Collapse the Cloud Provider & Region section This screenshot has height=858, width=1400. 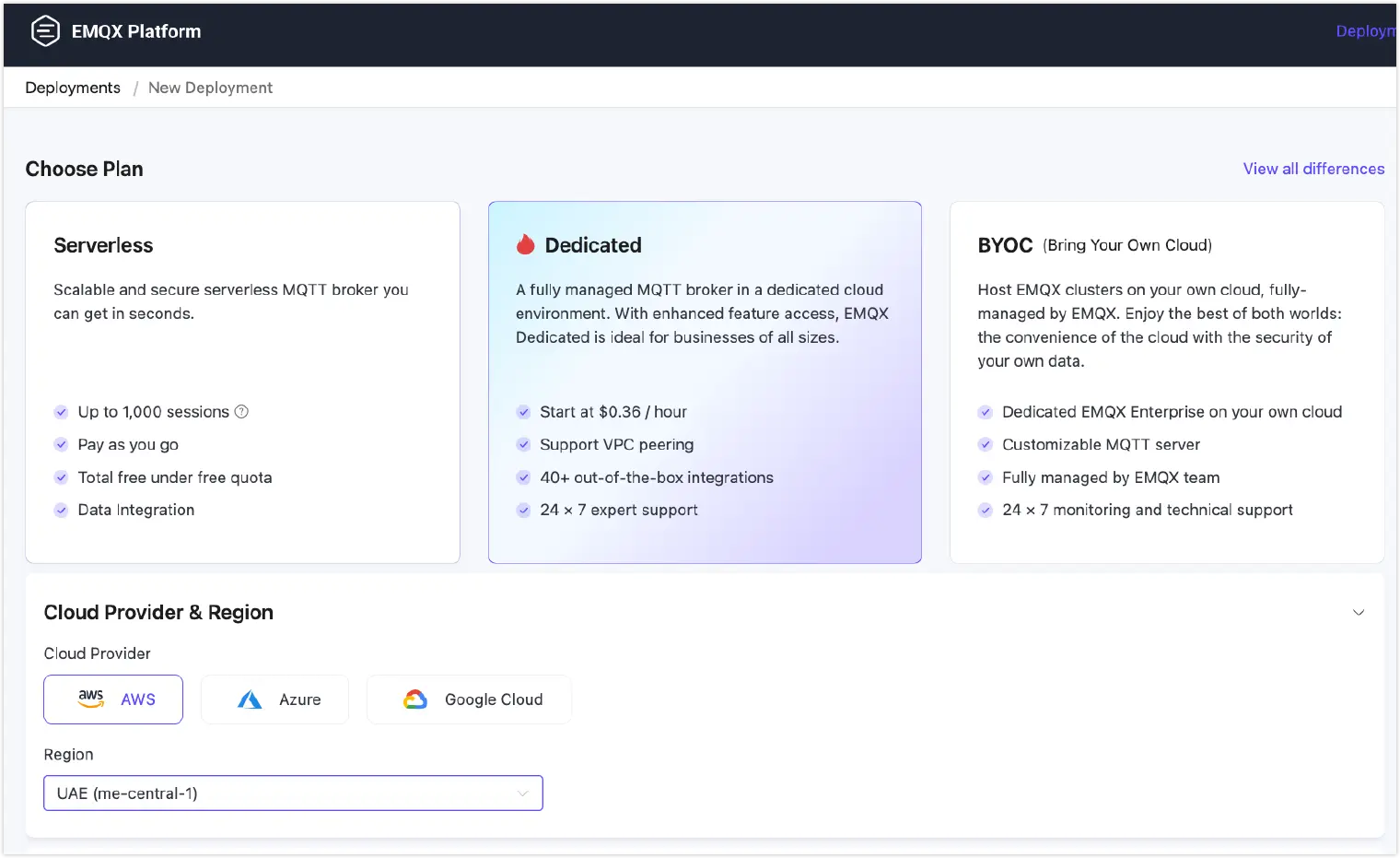[1358, 613]
